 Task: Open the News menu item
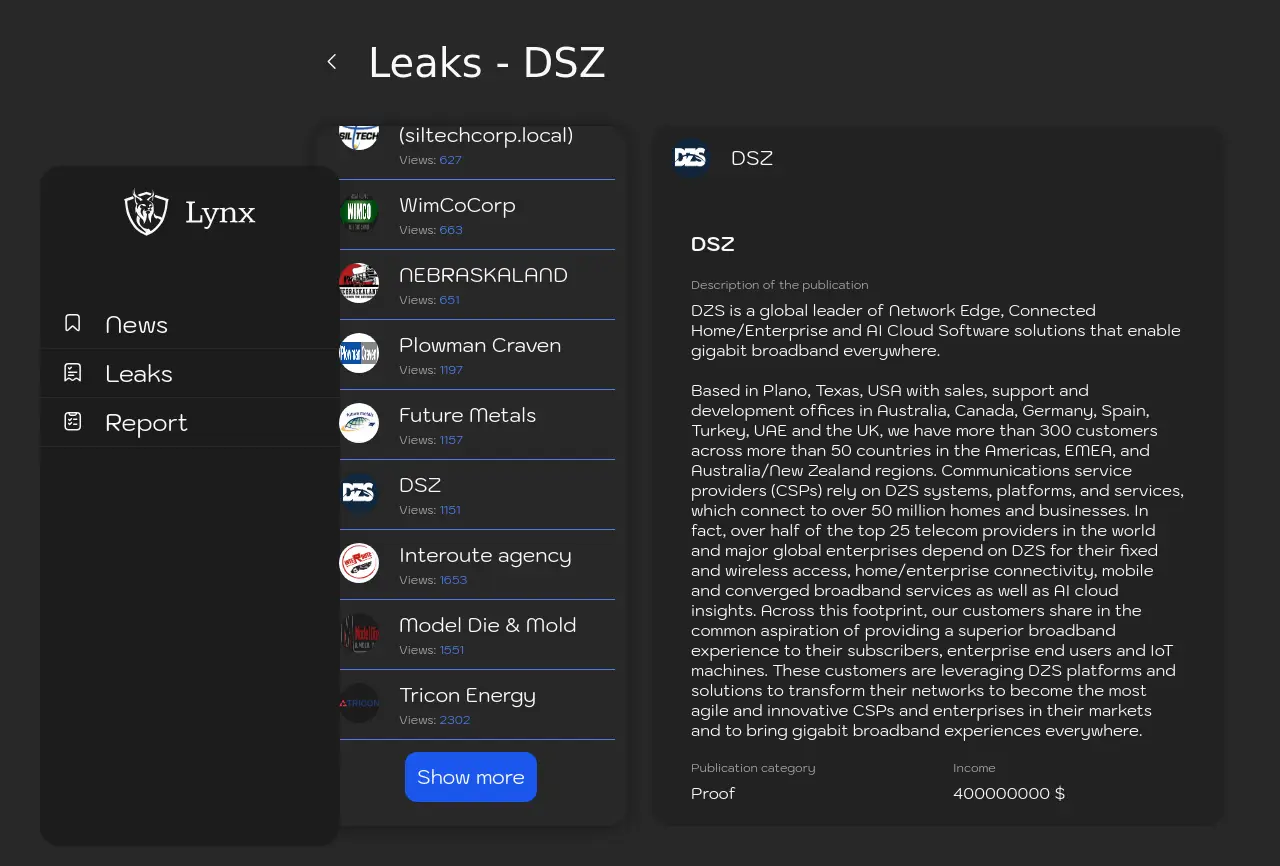(137, 325)
